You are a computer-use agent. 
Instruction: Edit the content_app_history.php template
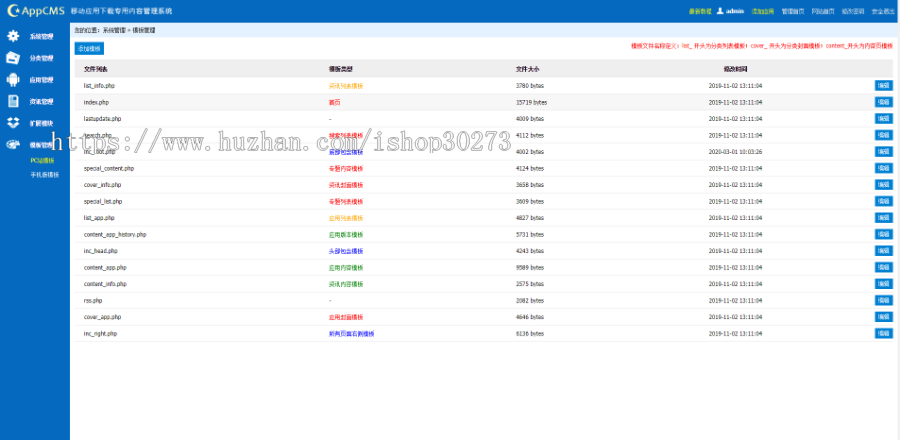coord(883,235)
